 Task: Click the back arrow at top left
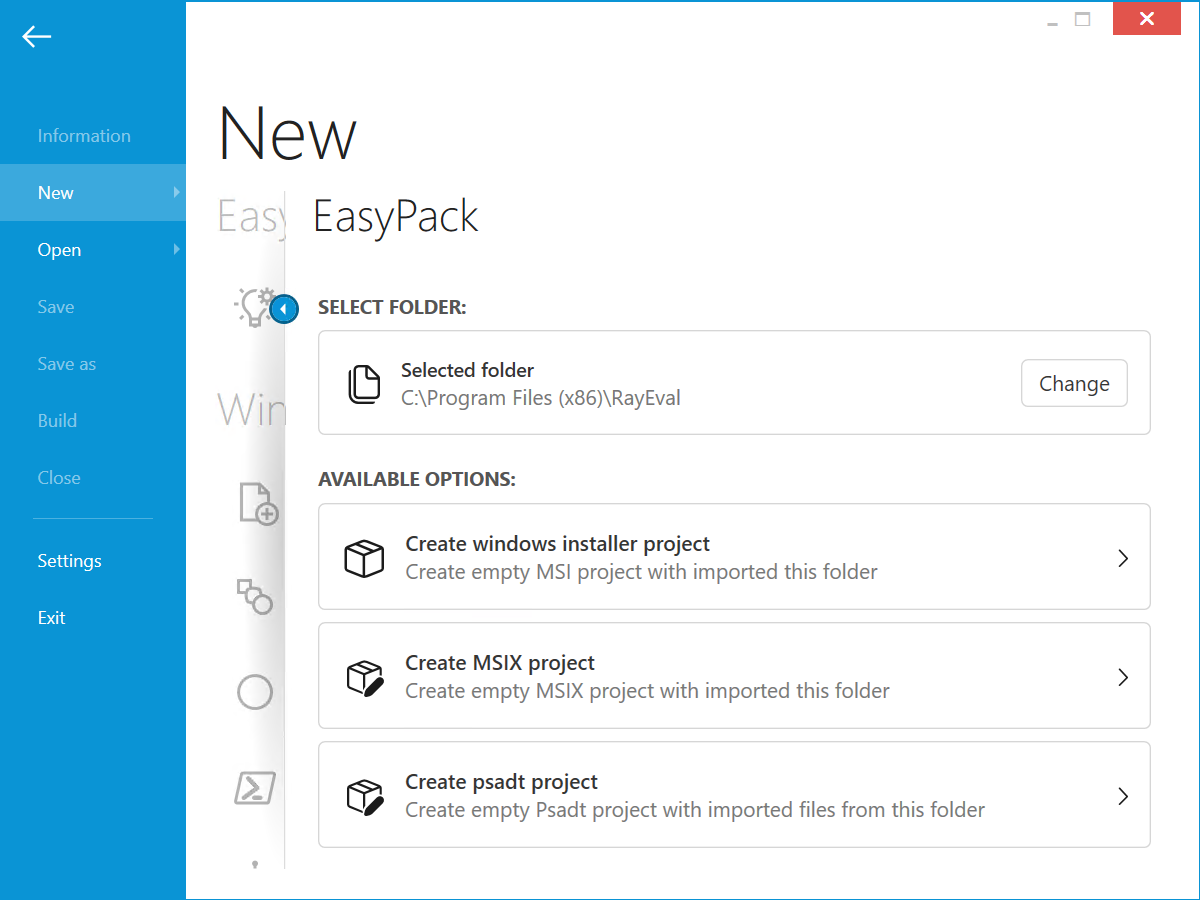coord(36,36)
